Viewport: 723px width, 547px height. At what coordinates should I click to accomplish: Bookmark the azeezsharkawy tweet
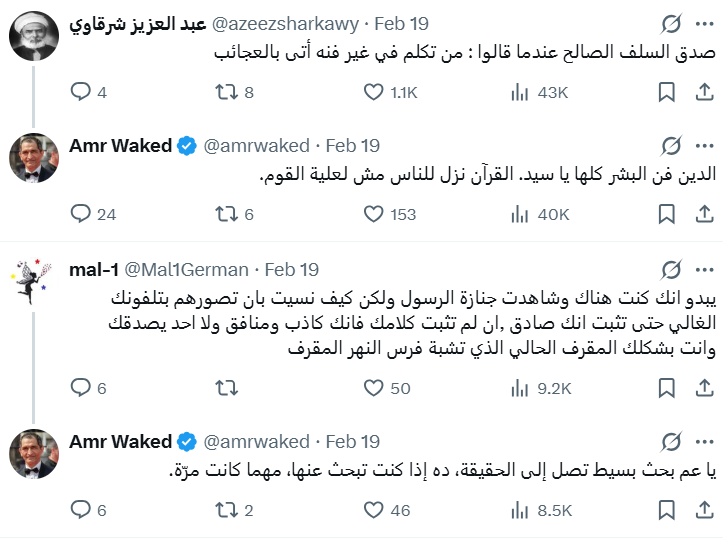[x=666, y=93]
